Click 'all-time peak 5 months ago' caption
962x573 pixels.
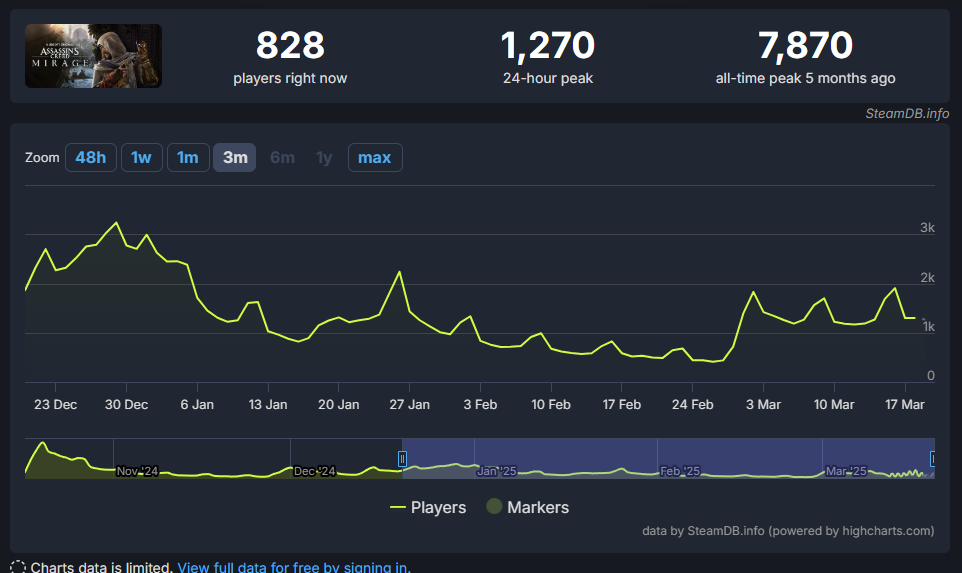point(806,79)
